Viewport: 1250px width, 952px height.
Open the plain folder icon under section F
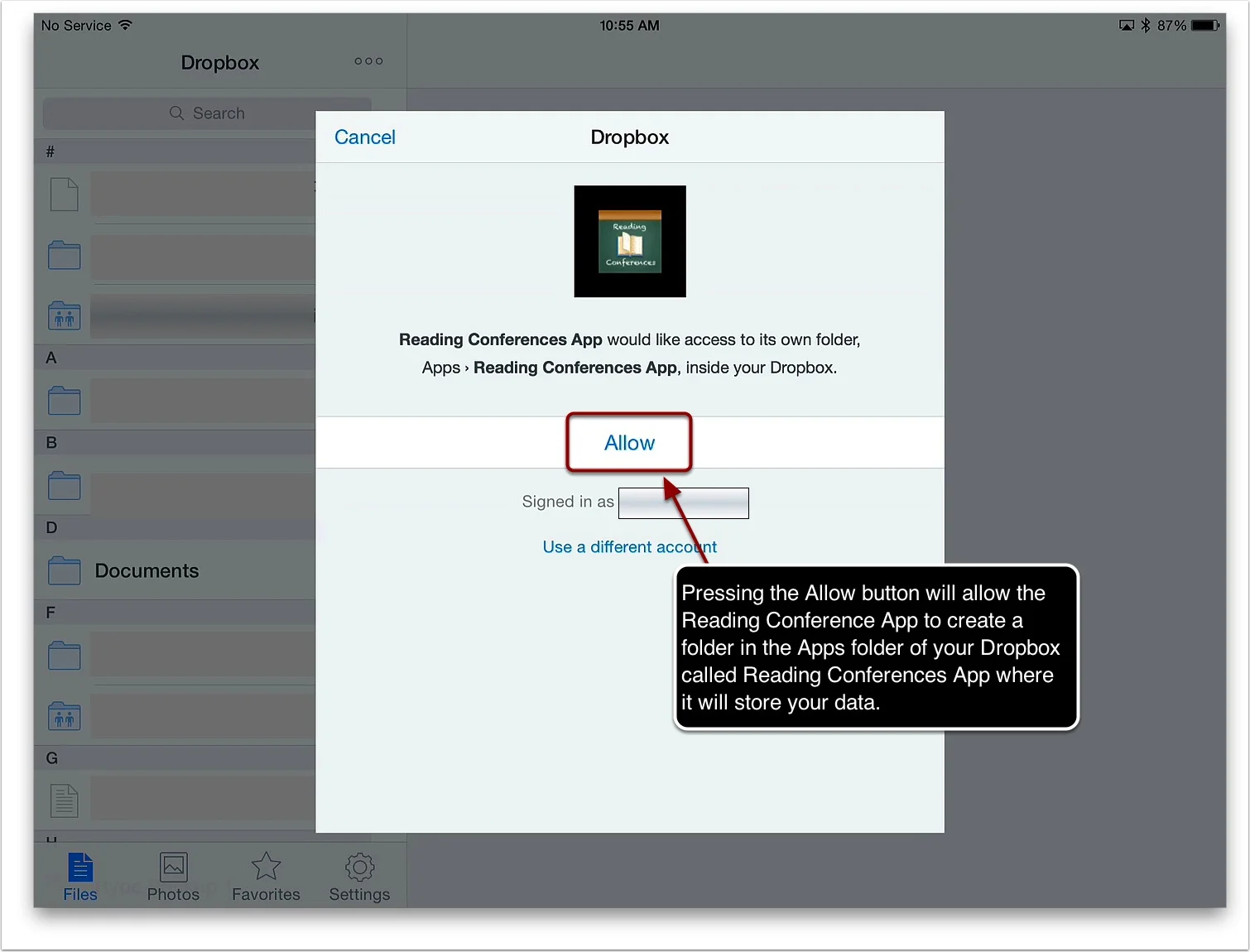(64, 656)
